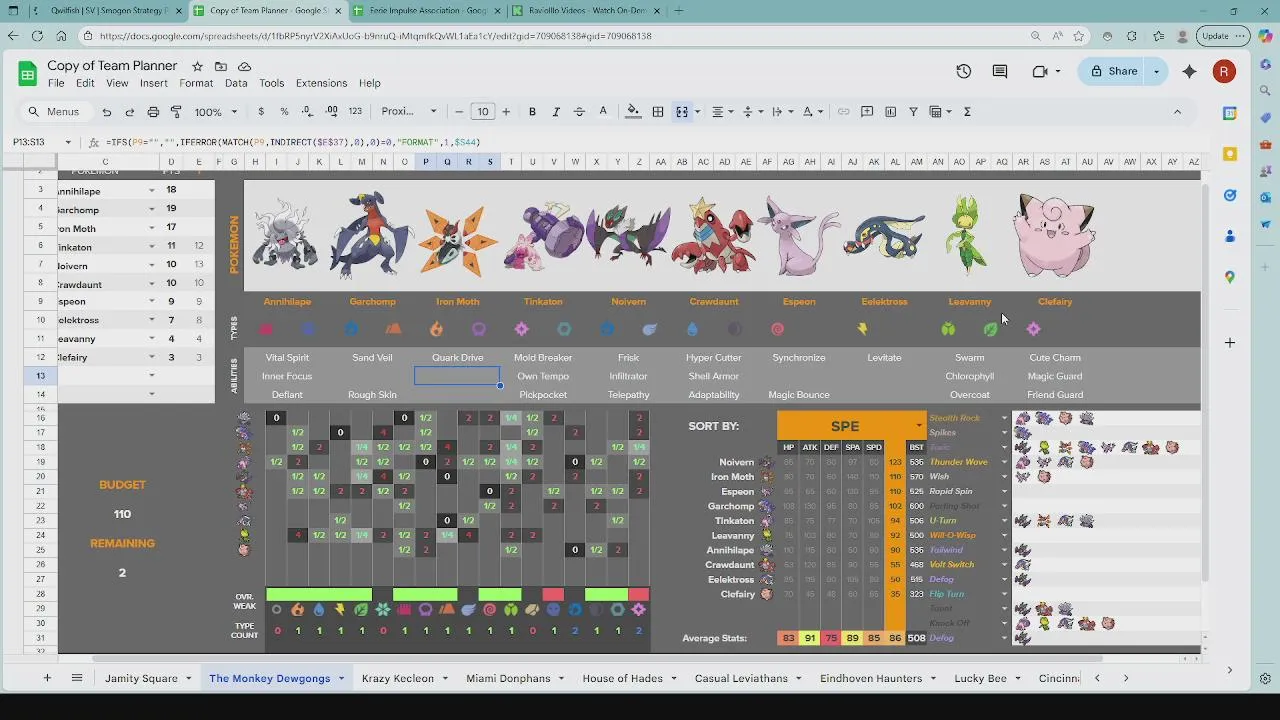Viewport: 1280px width, 720px height.
Task: Decrease decimal places
Action: pyautogui.click(x=308, y=112)
